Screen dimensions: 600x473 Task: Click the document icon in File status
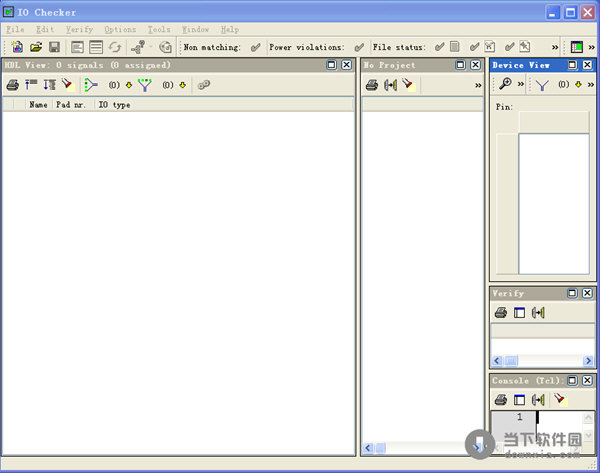tap(454, 47)
